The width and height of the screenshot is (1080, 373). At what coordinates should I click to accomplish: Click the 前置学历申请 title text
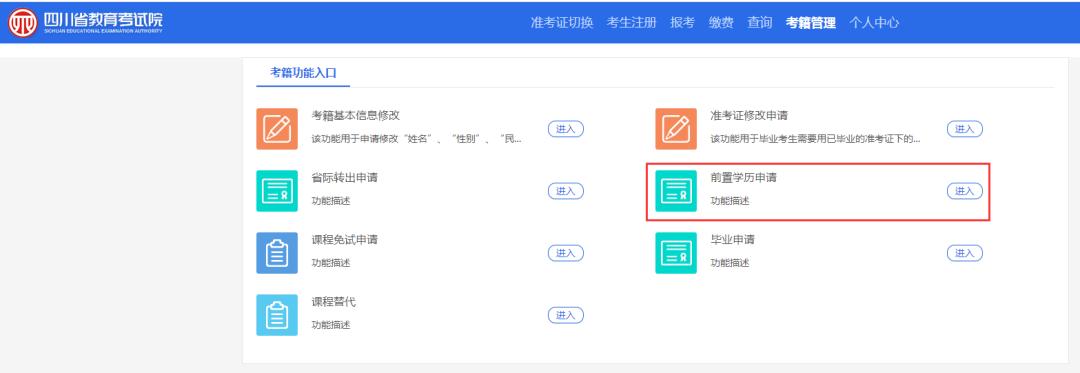tap(743, 178)
